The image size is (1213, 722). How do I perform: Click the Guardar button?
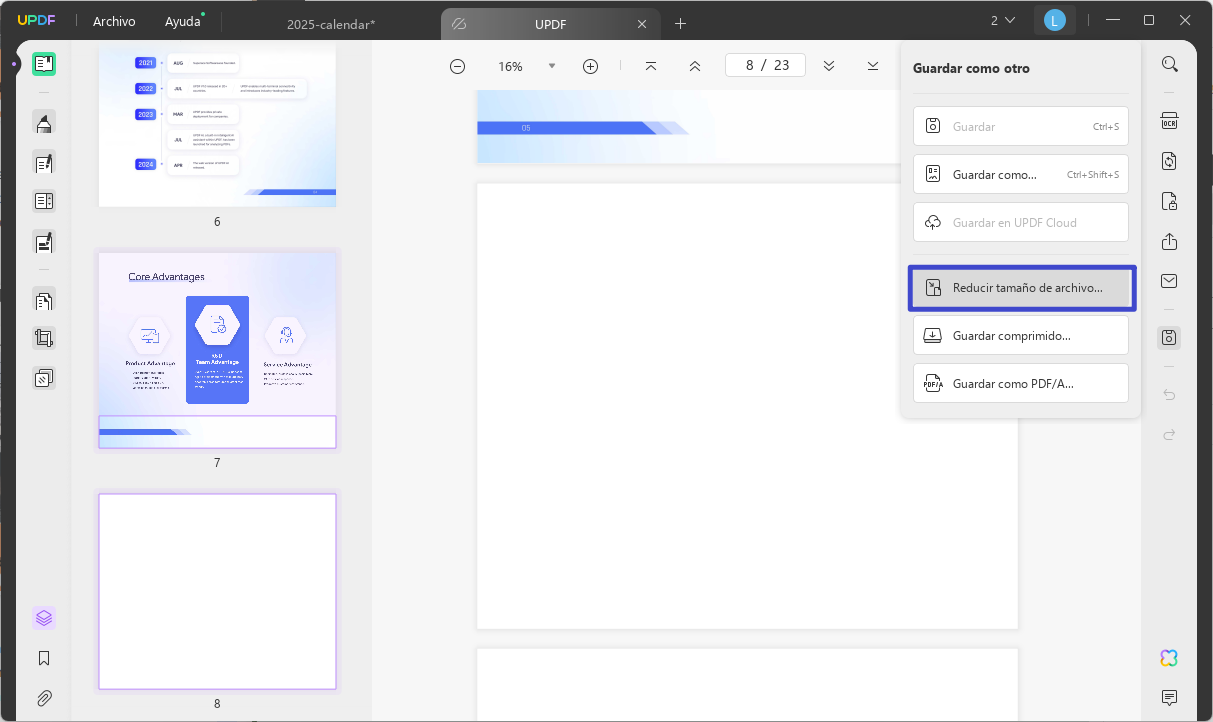point(1020,126)
